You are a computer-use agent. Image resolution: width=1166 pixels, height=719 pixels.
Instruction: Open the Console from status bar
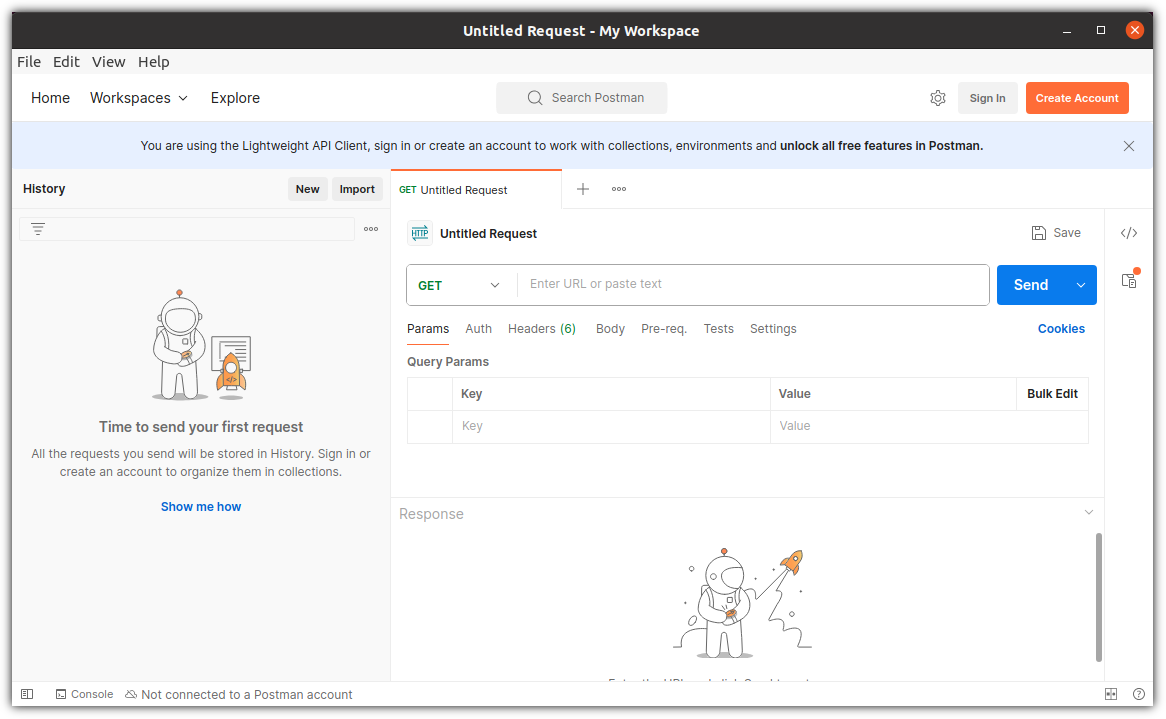(x=84, y=694)
